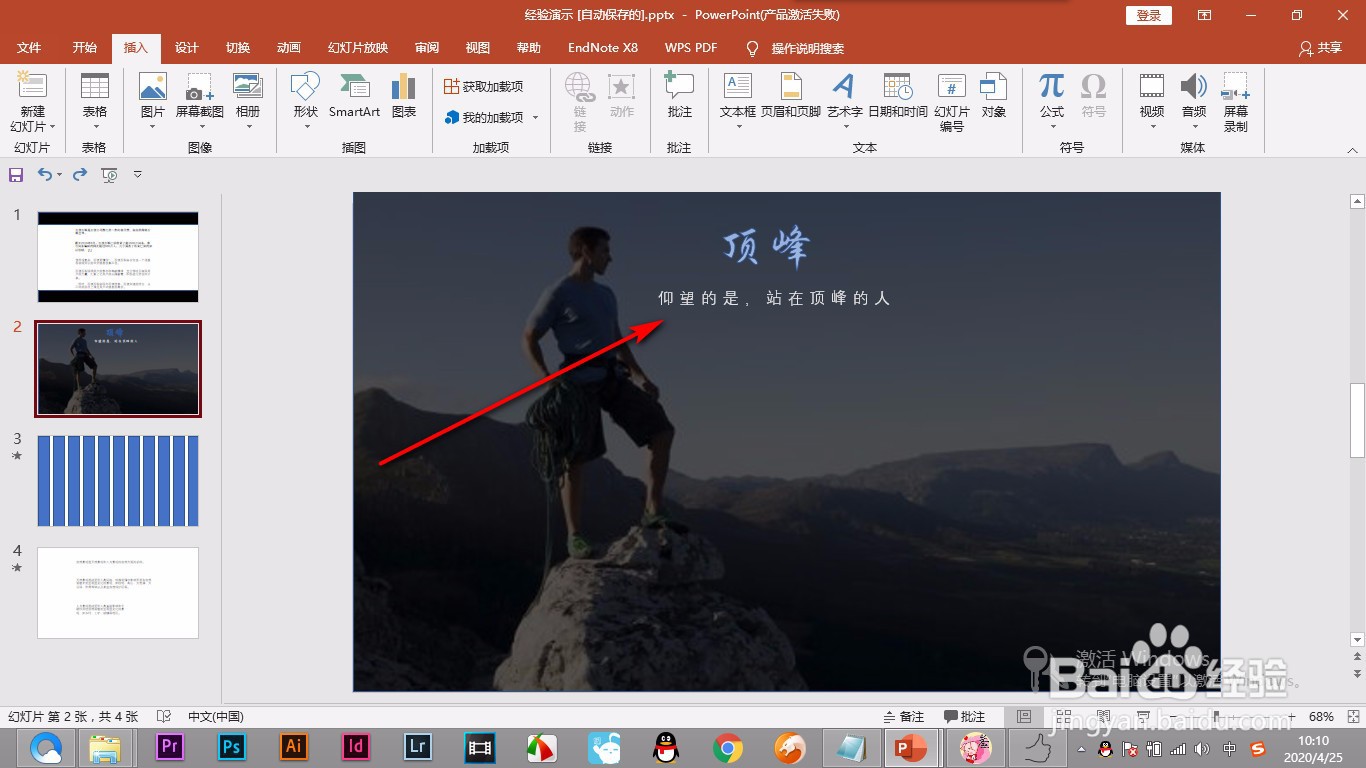Click 获取加载项 get add-ins
The height and width of the screenshot is (768, 1366).
484,87
